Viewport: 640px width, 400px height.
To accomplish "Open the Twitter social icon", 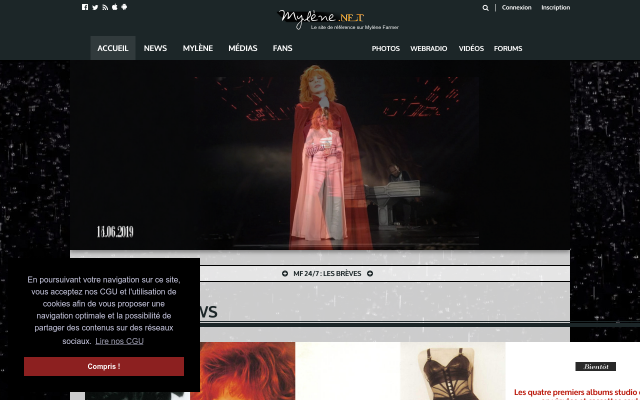I will coord(95,7).
